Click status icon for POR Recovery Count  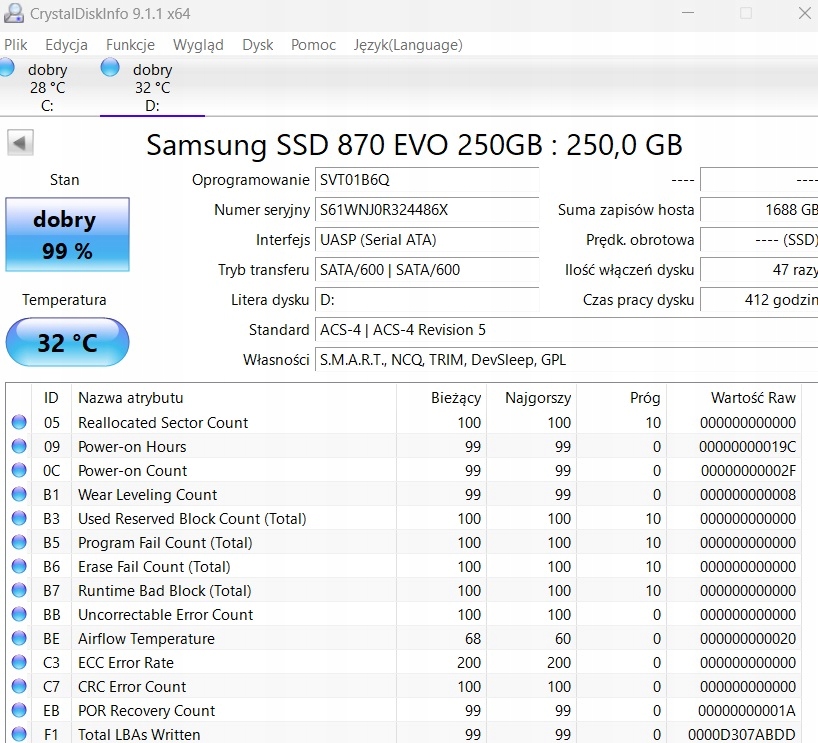pos(19,710)
